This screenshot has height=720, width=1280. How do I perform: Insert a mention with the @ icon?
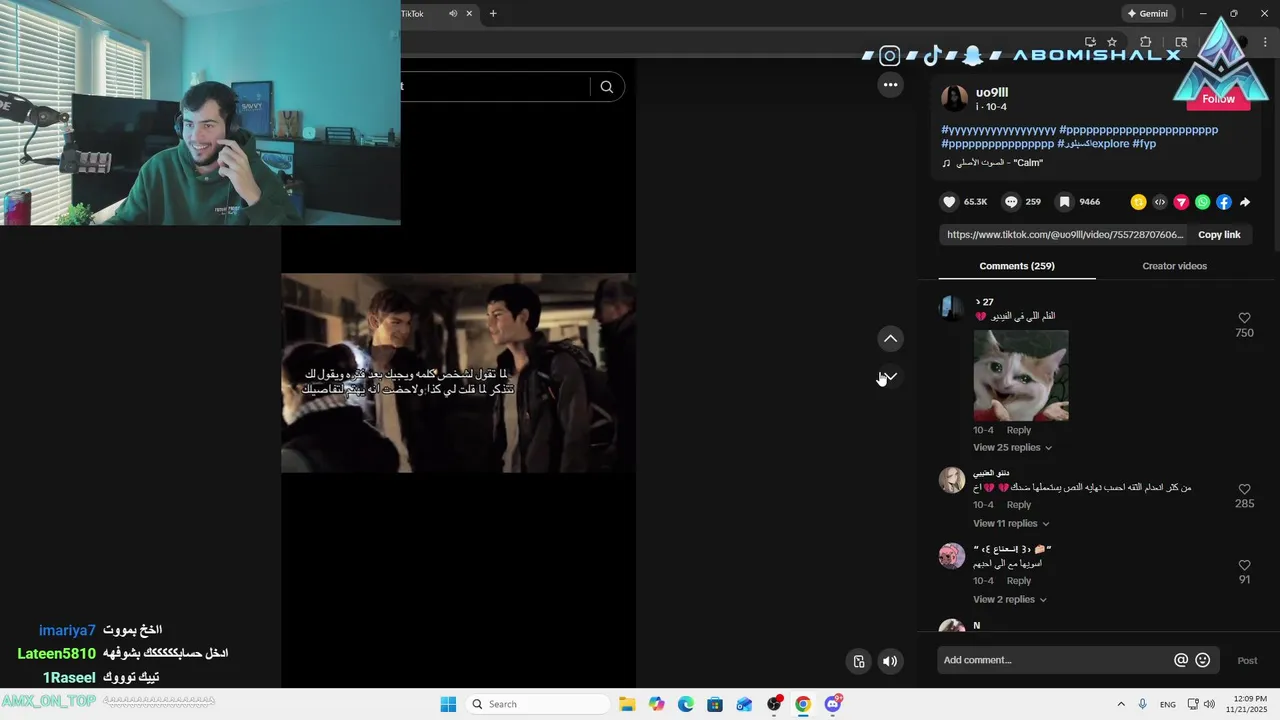click(1181, 660)
